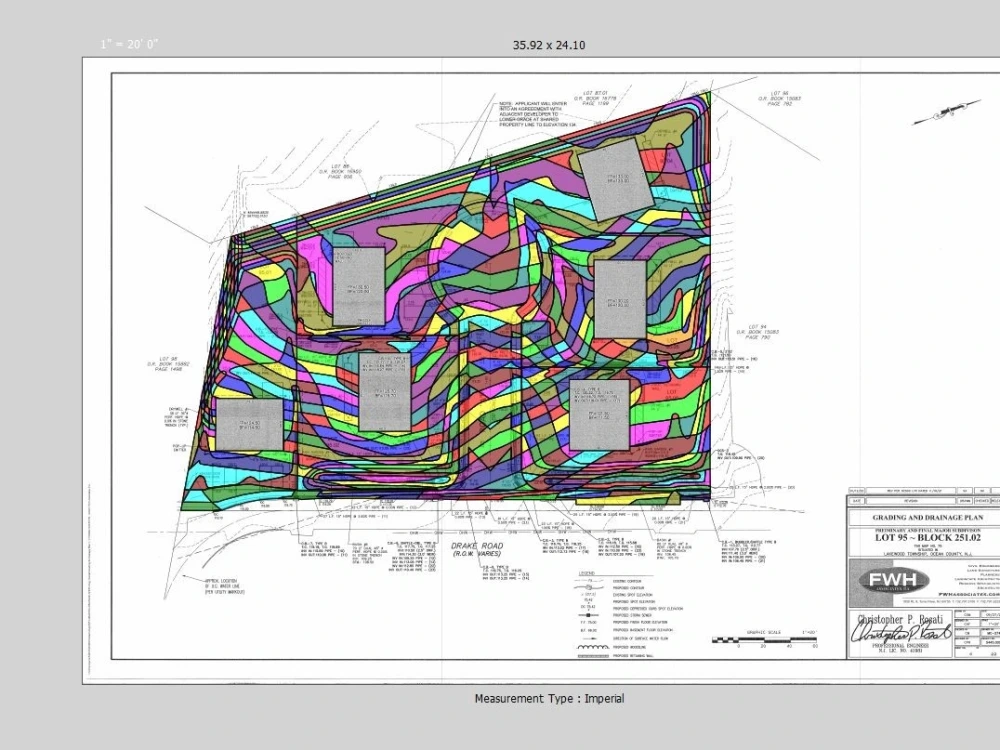Screen dimensions: 1000x750
Task: Select the direction of surface water flow arrow symbol
Action: (x=590, y=638)
